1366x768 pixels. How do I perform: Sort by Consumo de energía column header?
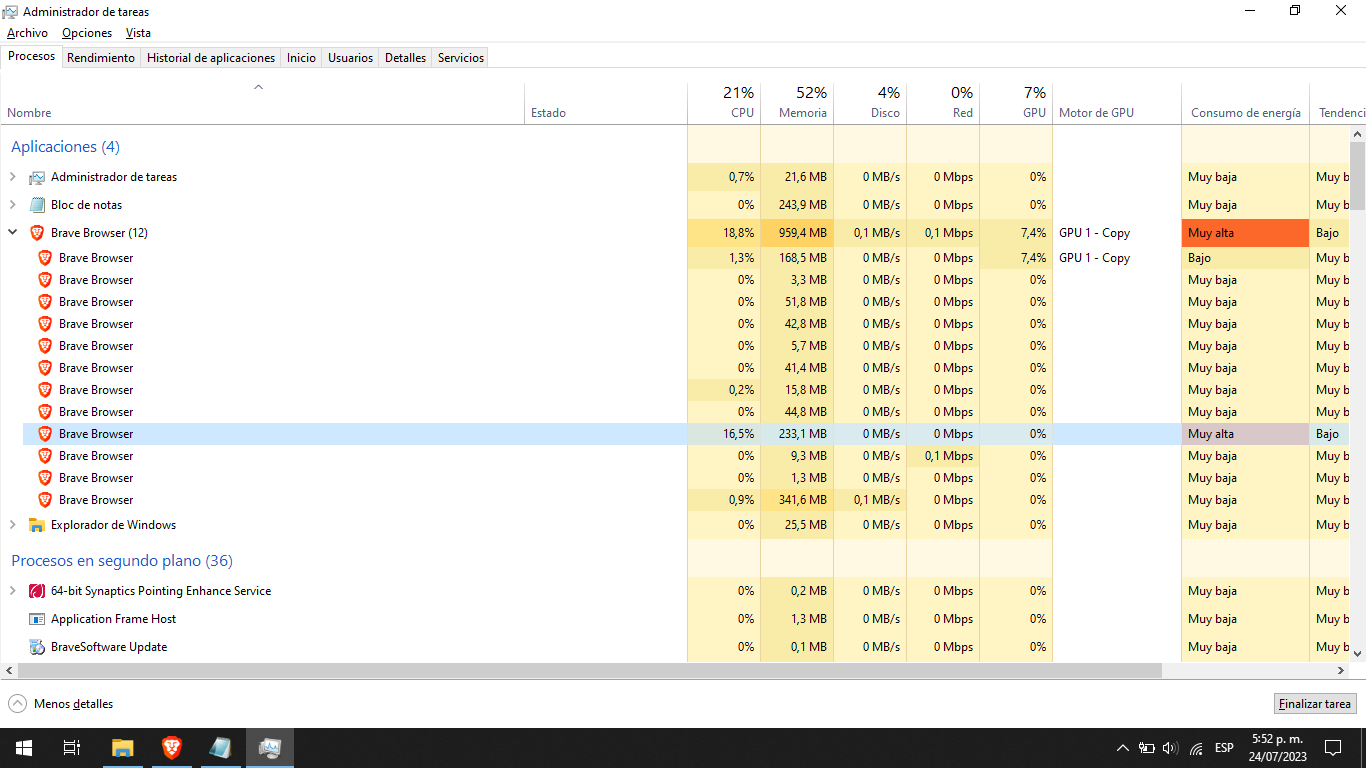[1246, 103]
